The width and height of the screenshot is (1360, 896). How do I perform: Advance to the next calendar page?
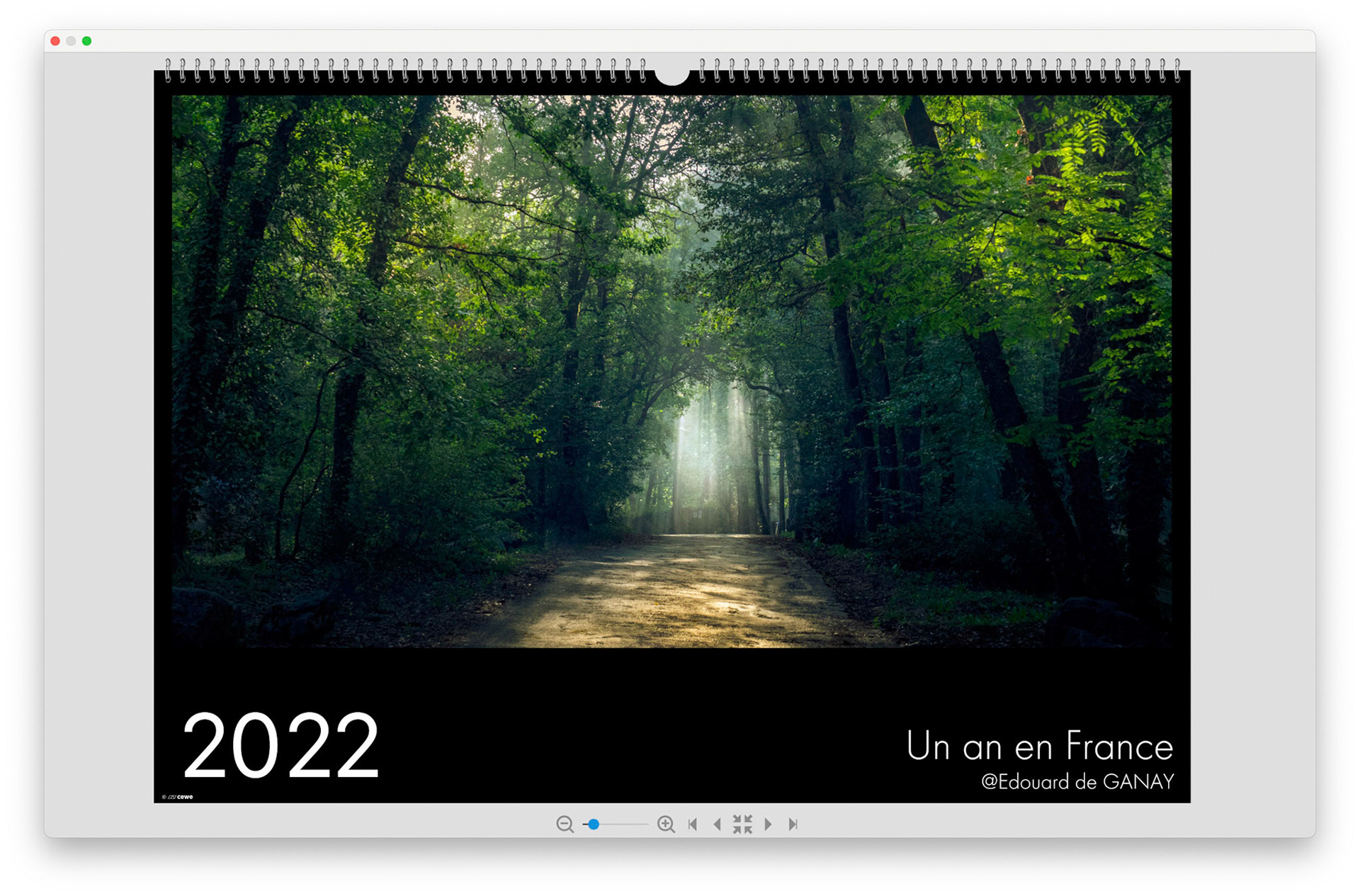point(768,824)
